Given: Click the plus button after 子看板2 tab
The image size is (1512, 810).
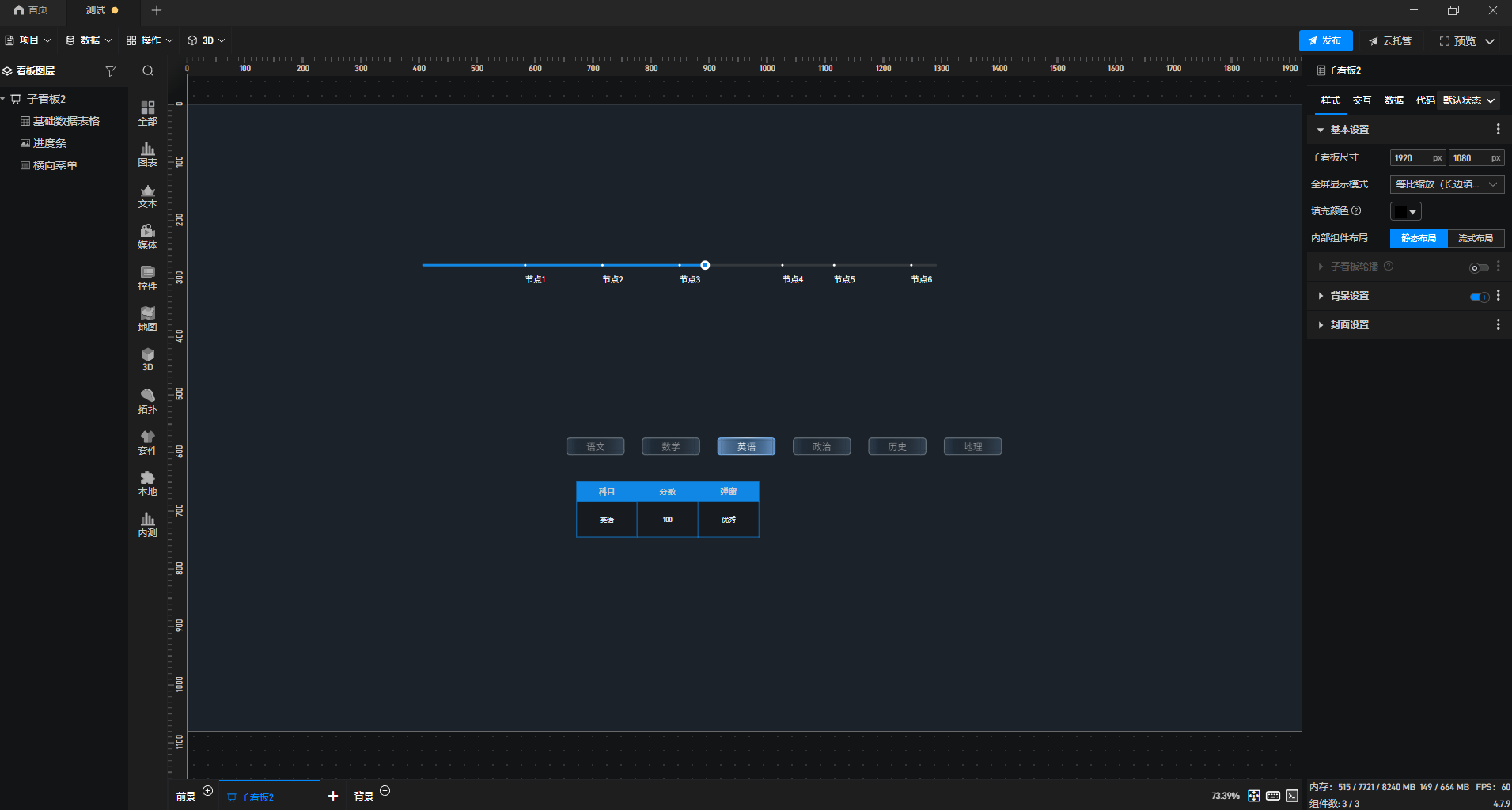Looking at the screenshot, I should pyautogui.click(x=333, y=796).
